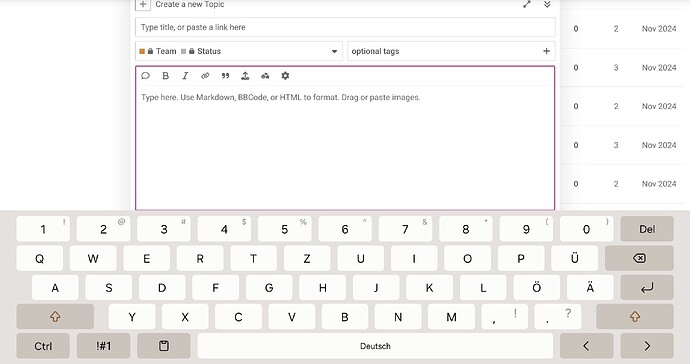Tap the P key
Image resolution: width=690 pixels, height=364 pixels.
(521, 258)
